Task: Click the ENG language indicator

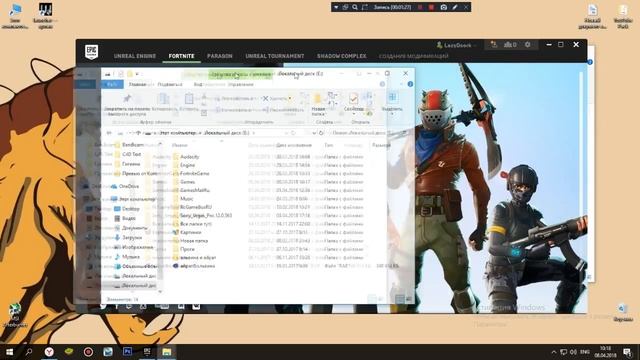Action: (585, 352)
